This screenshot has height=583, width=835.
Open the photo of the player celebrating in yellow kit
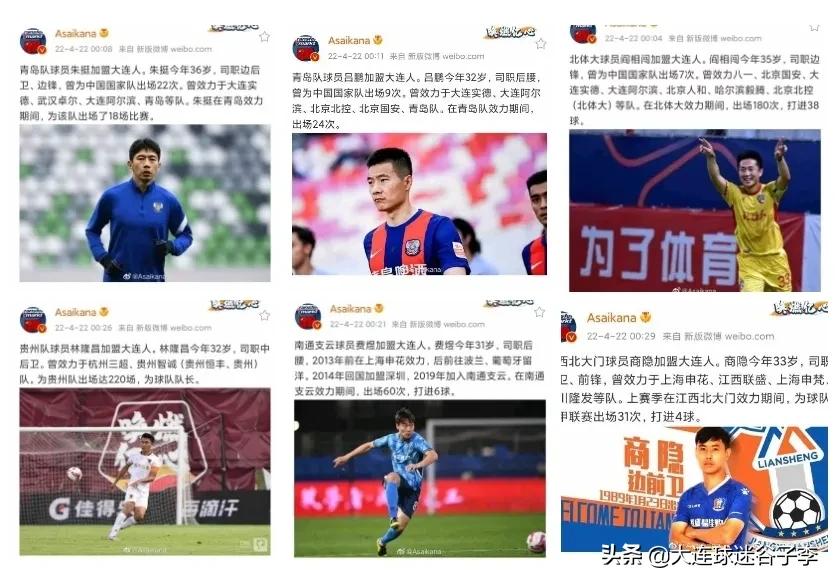(x=694, y=211)
